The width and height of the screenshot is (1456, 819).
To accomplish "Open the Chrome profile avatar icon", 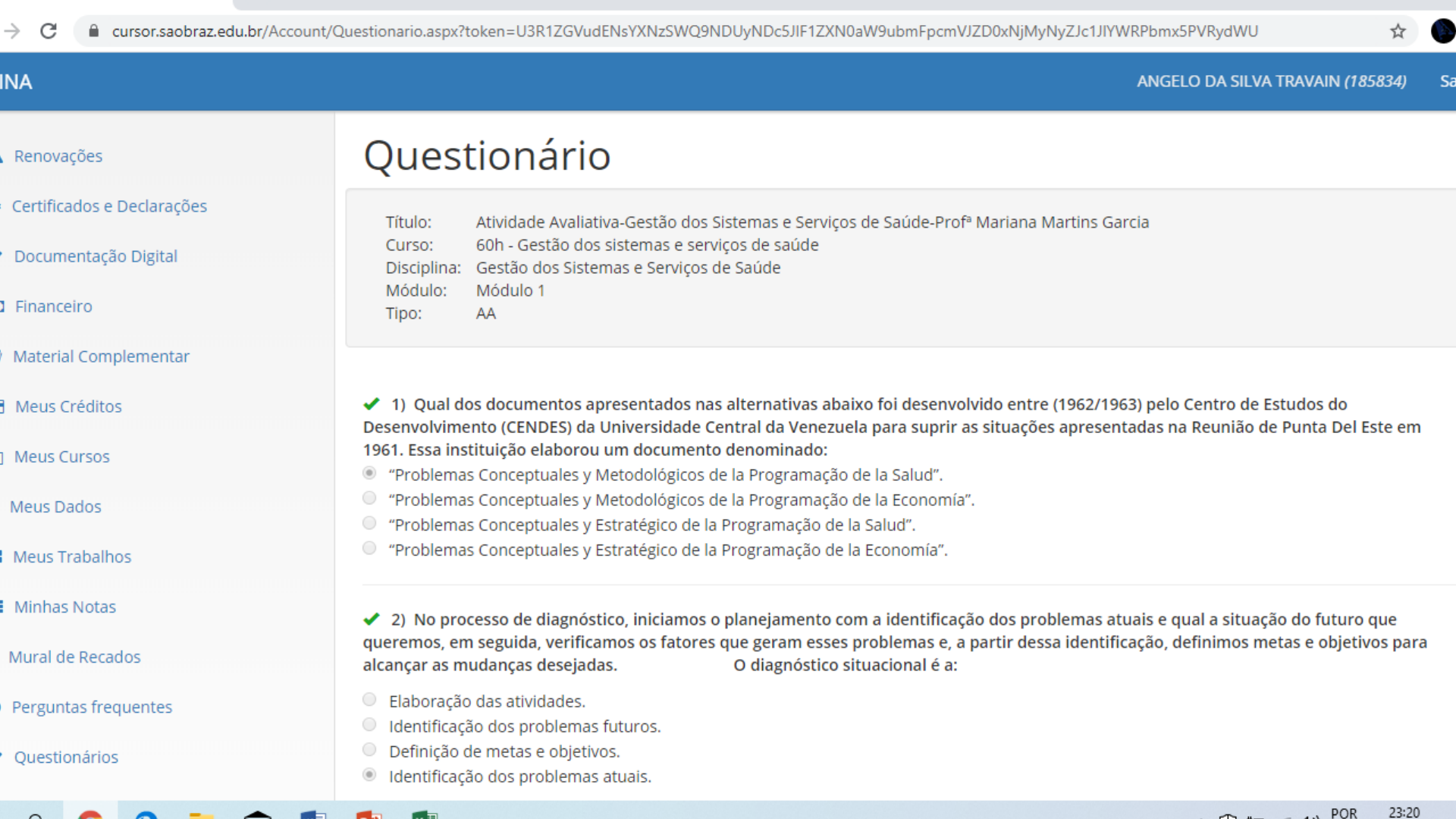I will 1443,31.
